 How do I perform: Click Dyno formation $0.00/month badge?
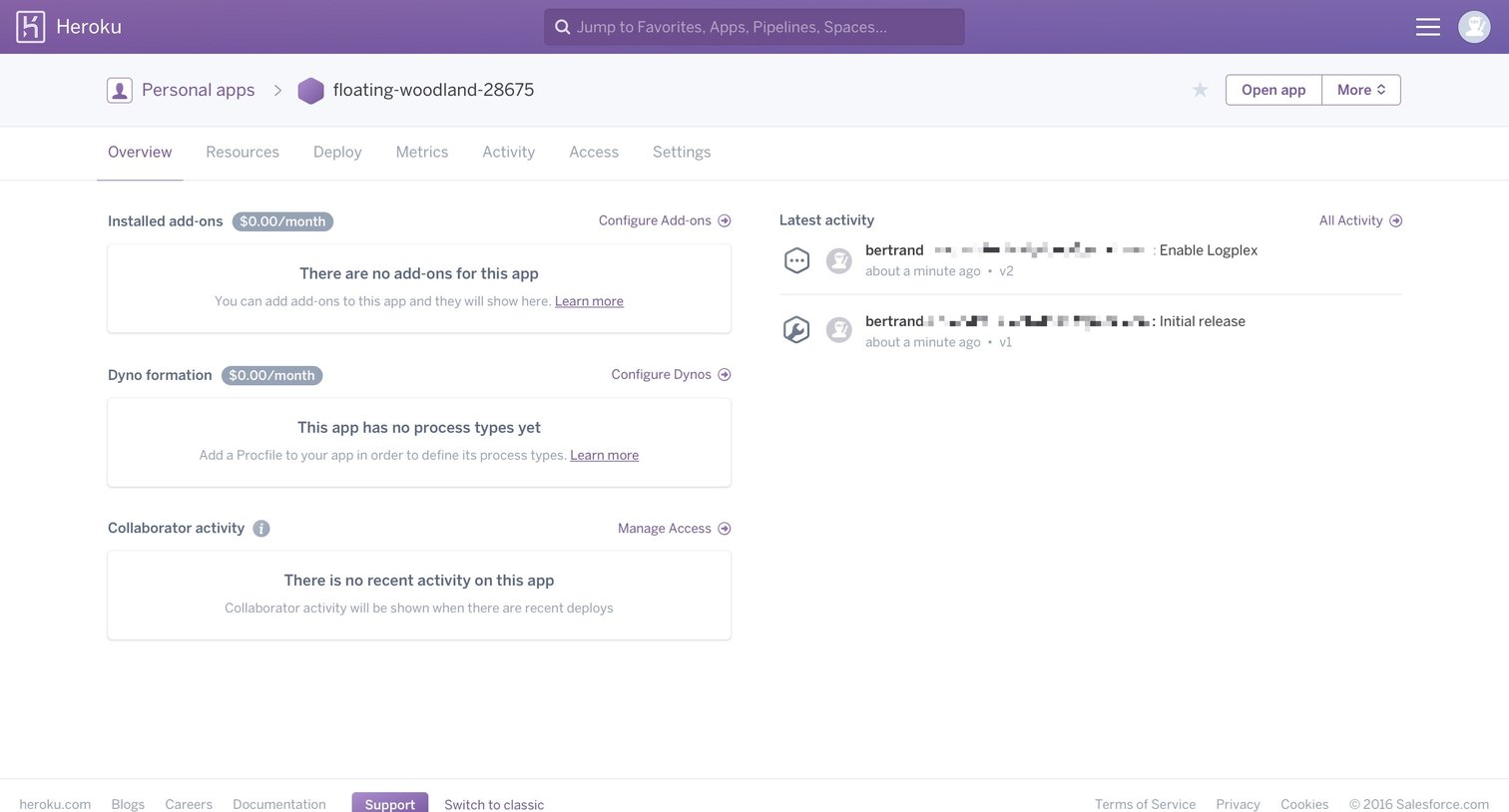(271, 375)
